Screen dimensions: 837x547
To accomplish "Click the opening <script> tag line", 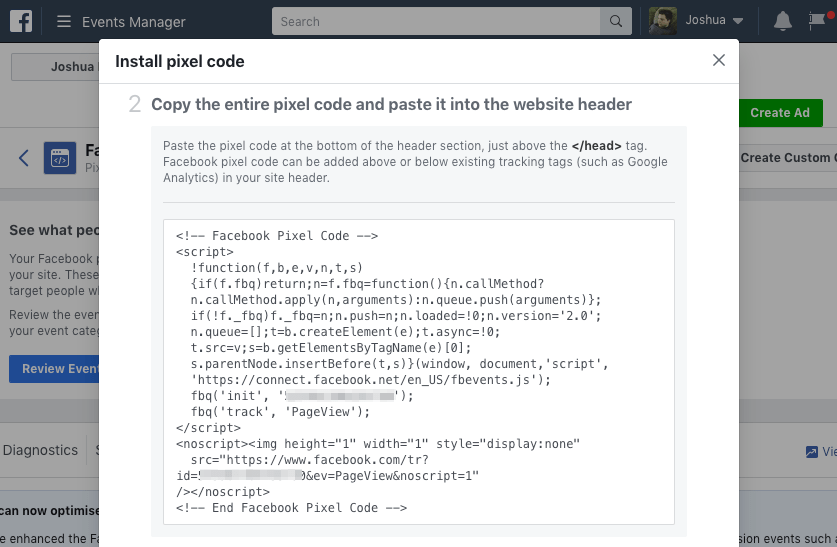I will [x=205, y=252].
